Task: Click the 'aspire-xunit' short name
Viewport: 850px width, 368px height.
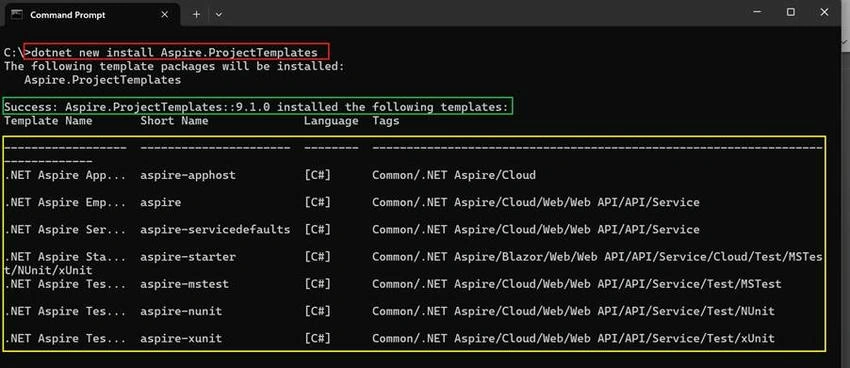Action: (181, 339)
